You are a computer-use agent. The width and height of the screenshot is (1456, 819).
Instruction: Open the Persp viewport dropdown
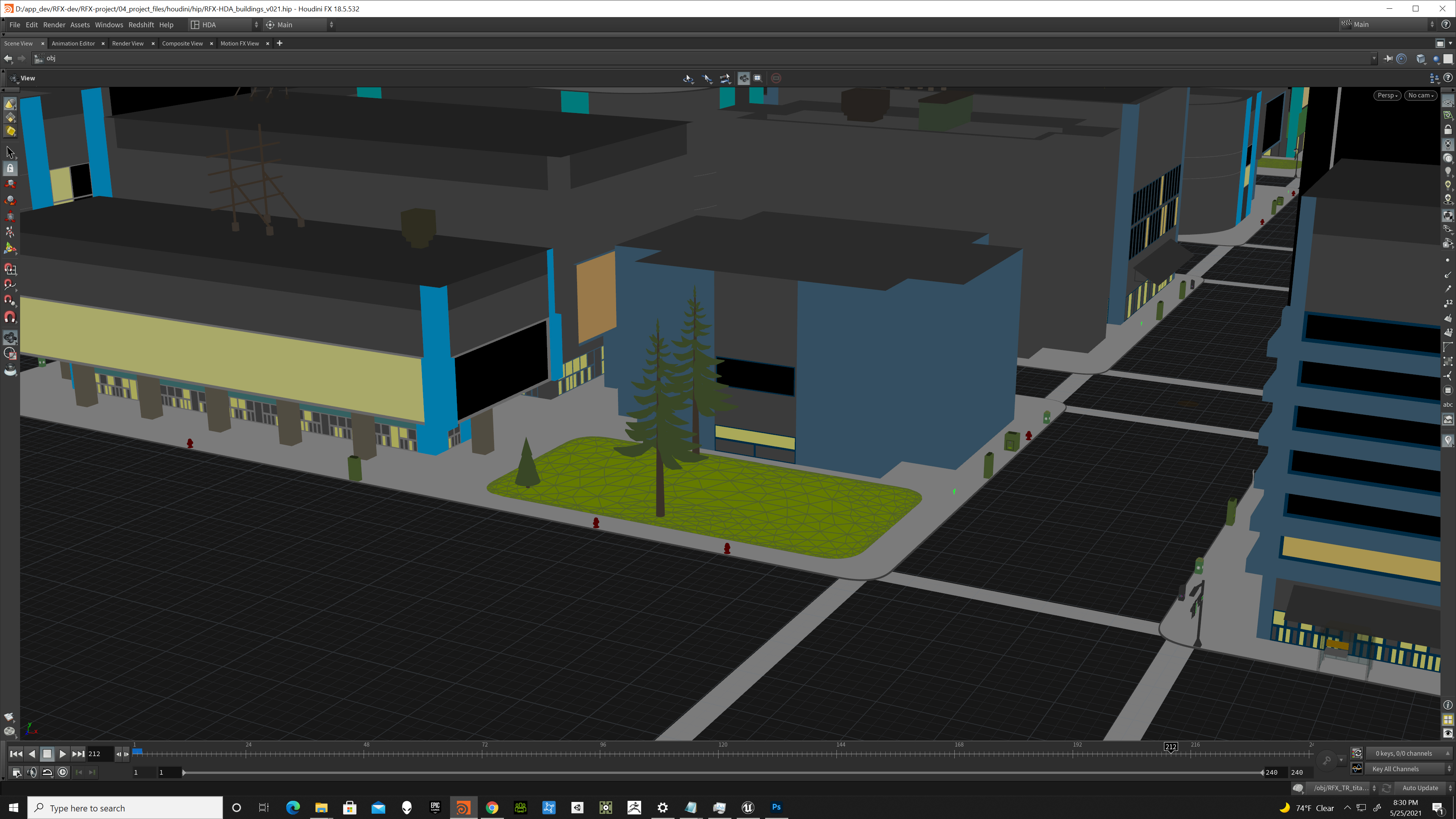1387,96
